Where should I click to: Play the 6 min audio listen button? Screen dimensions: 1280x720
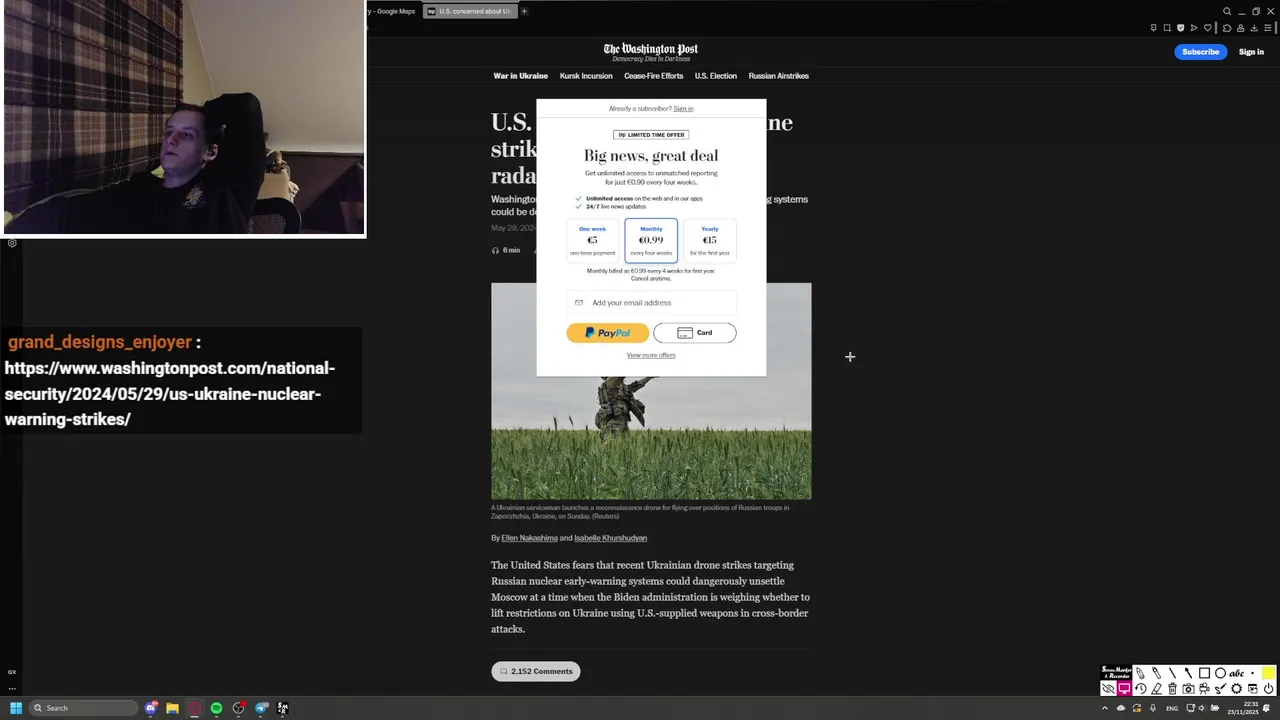coord(506,250)
